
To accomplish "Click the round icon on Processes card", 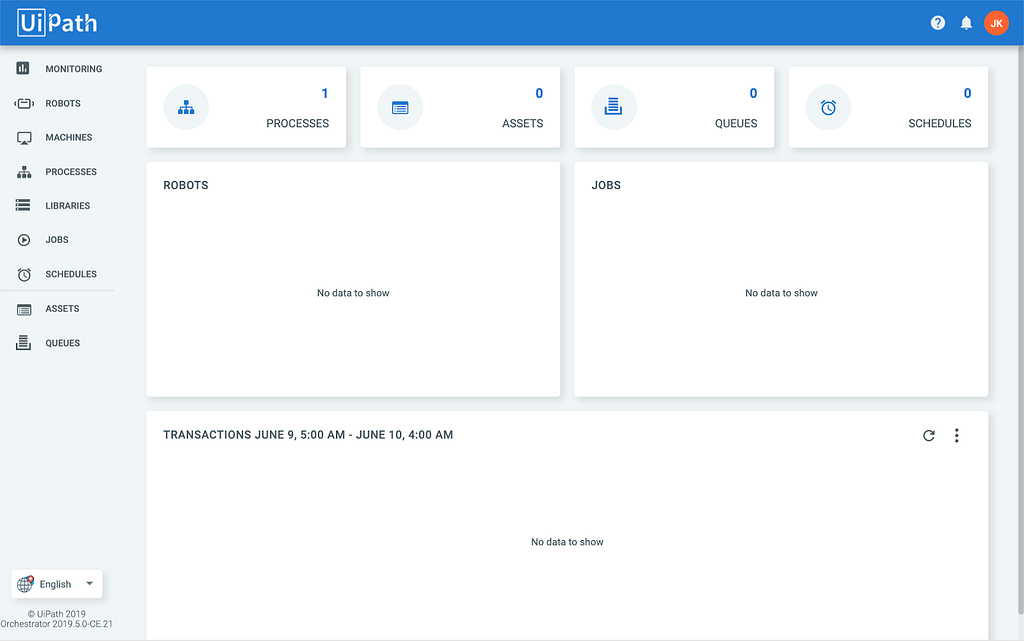I will tap(186, 107).
